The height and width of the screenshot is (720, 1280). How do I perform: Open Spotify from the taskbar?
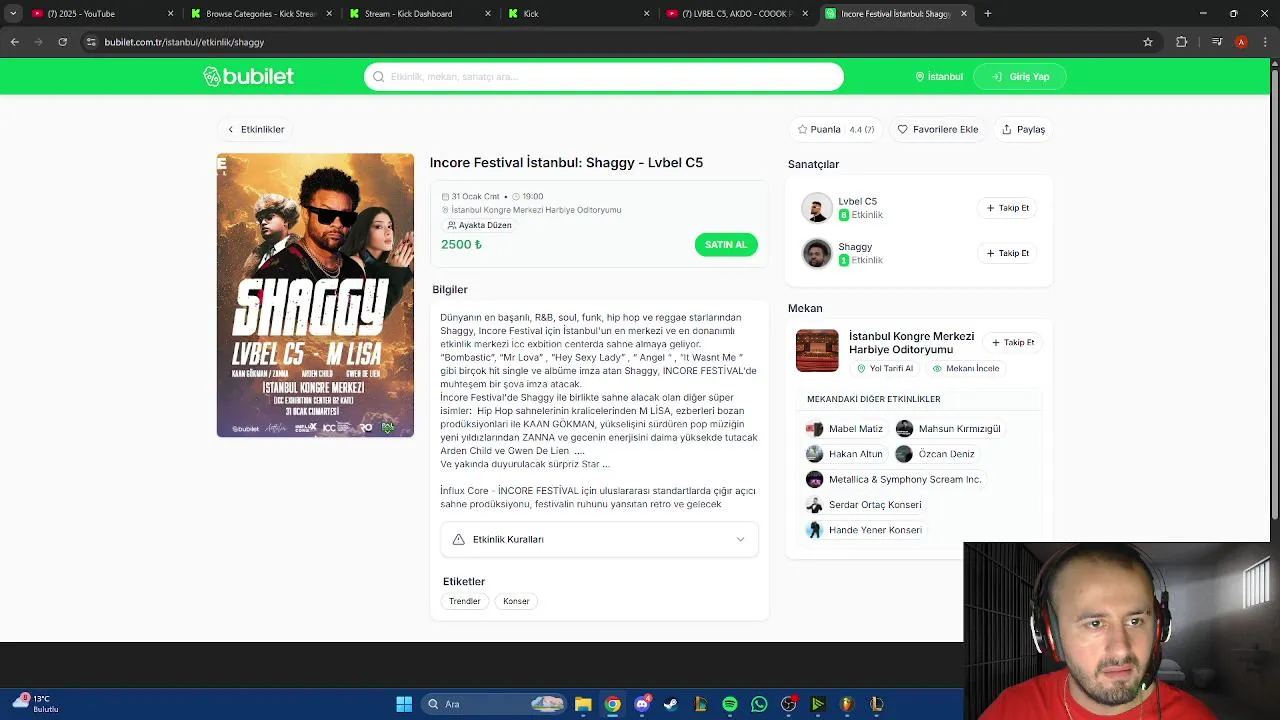[730, 704]
